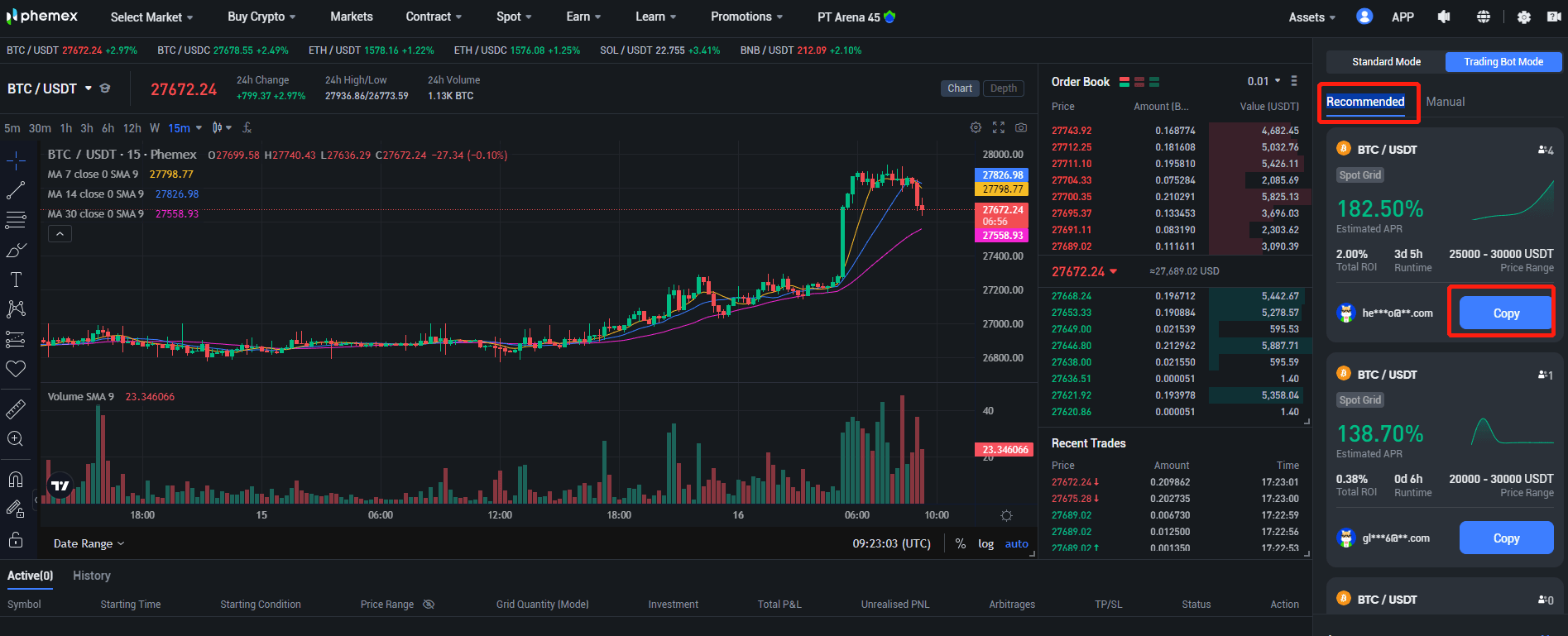Toggle lock all drawing tools
The image size is (1568, 636).
[x=16, y=540]
